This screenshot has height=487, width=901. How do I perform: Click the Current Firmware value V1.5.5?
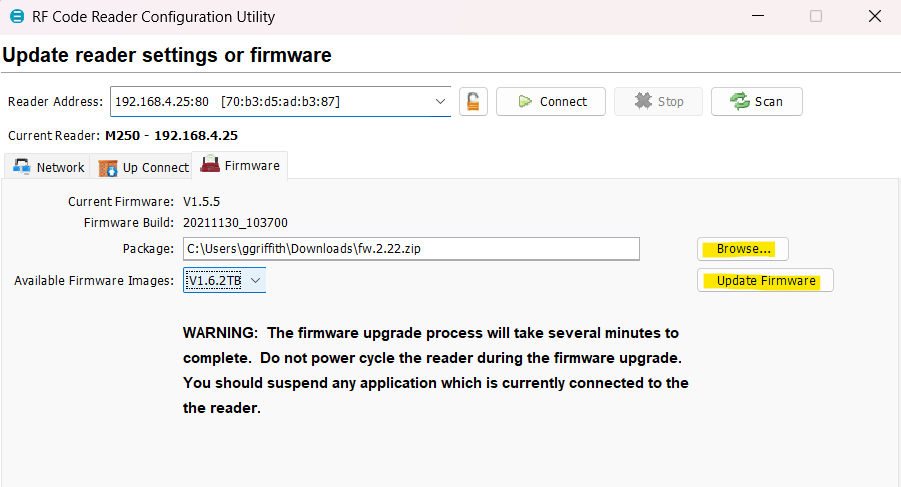(201, 201)
